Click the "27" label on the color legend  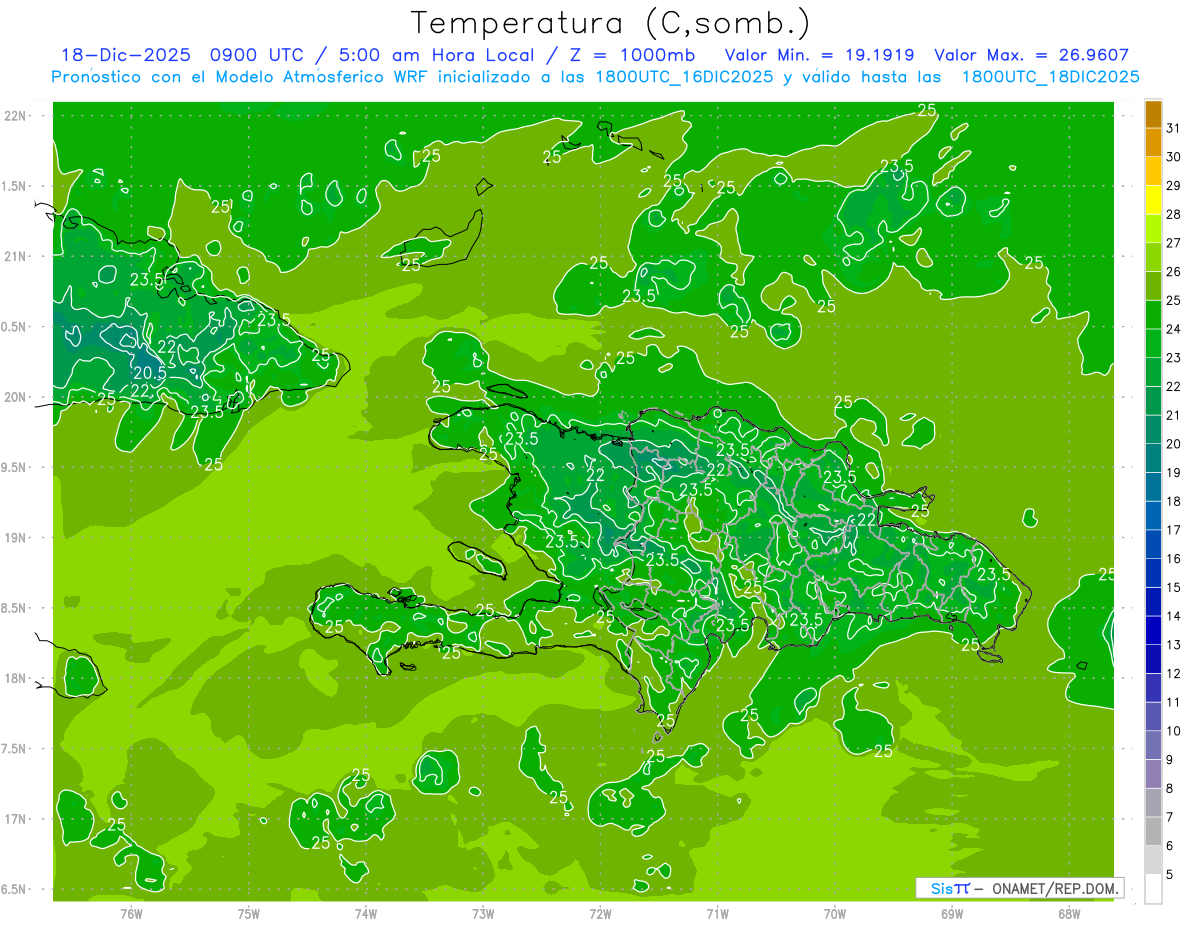tap(1174, 243)
